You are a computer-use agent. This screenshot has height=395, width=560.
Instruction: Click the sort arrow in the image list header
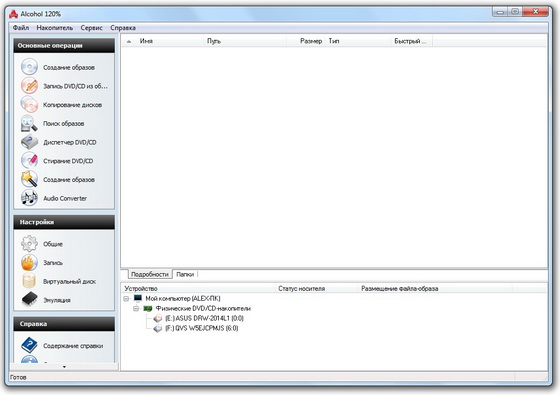(x=129, y=41)
